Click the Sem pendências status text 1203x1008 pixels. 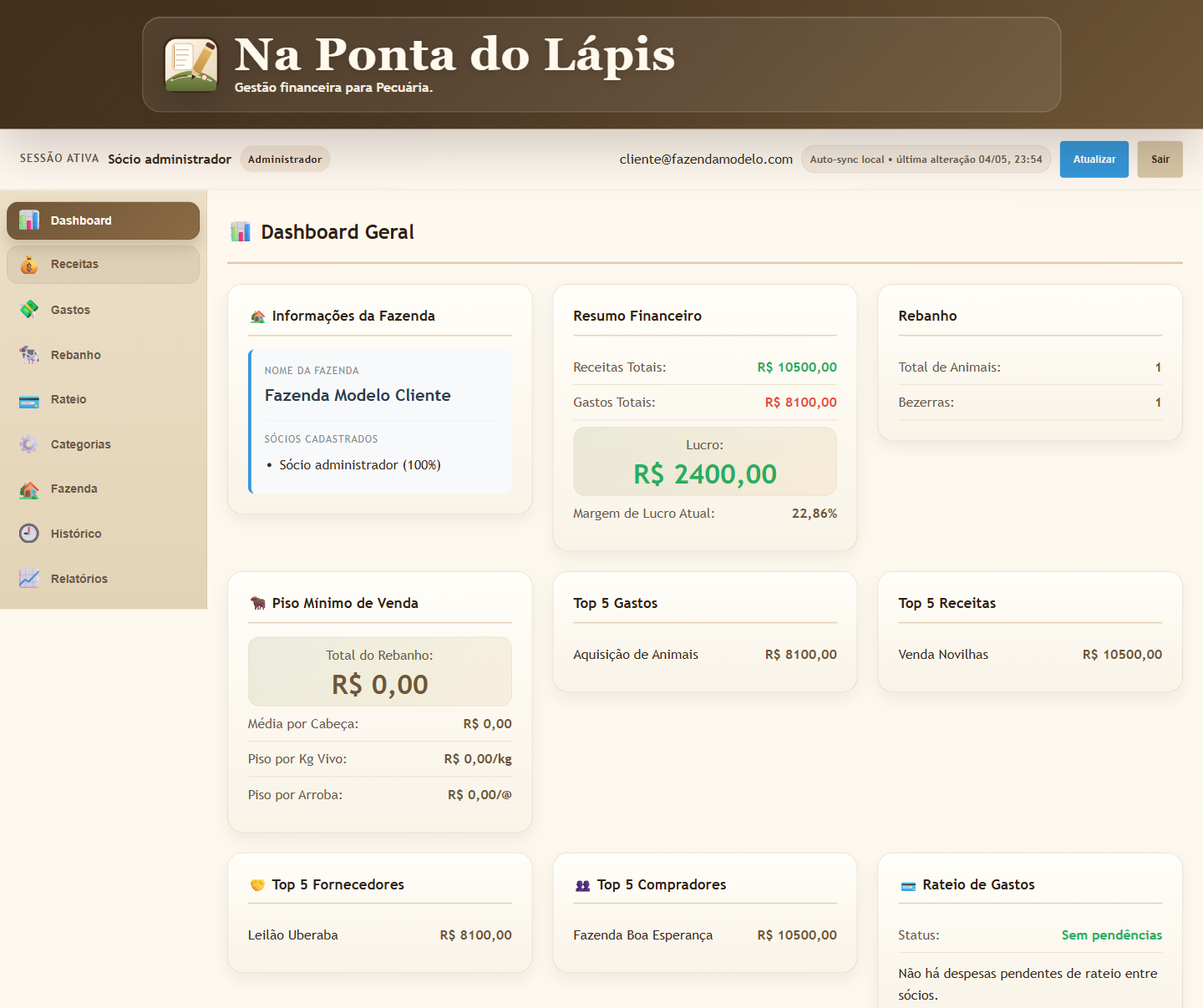tap(1112, 935)
